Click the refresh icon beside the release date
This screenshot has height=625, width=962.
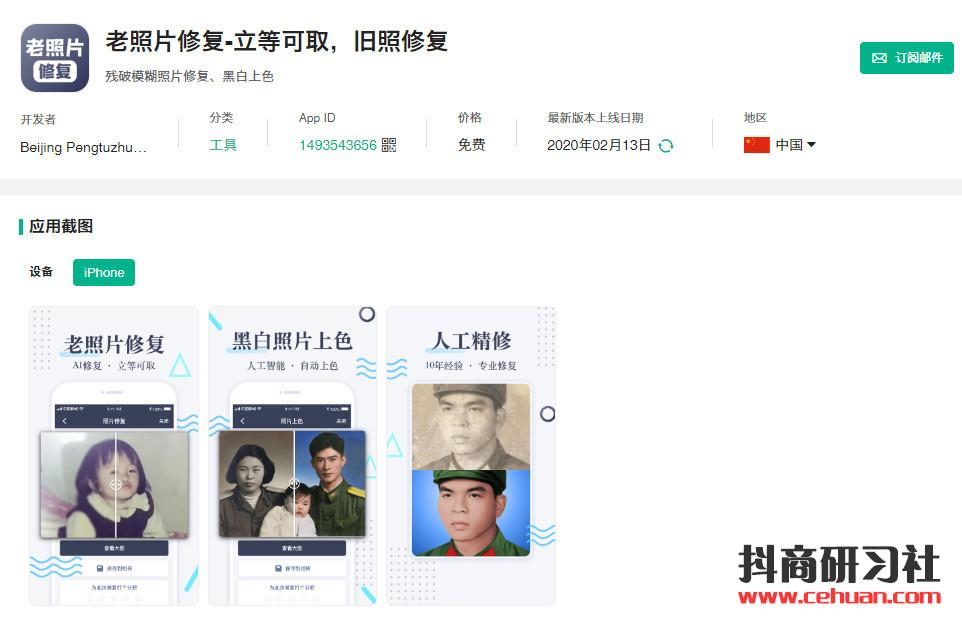666,145
